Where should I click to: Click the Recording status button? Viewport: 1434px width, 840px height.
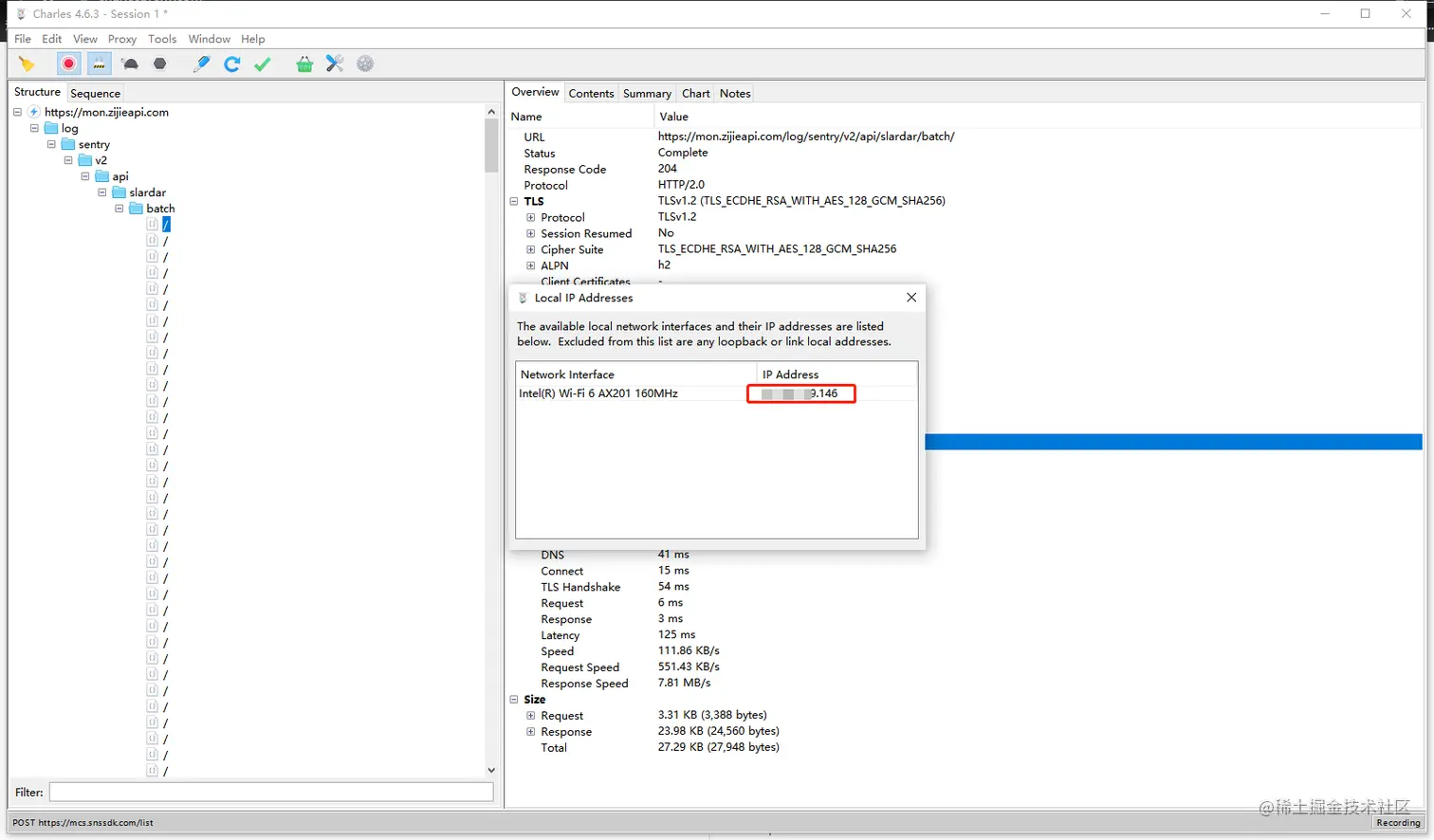(1398, 822)
